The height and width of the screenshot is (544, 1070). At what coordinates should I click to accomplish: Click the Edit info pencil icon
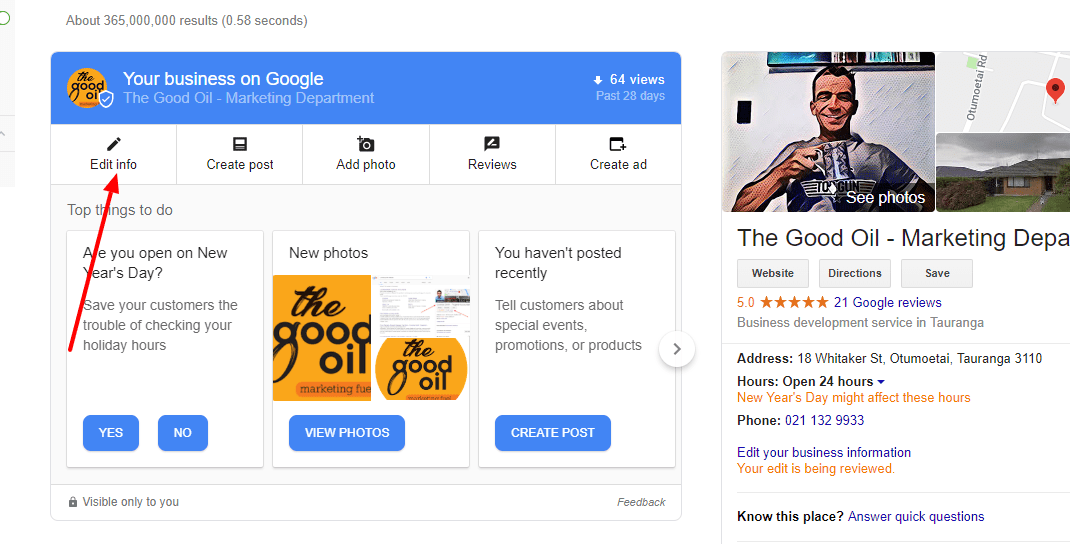pos(113,144)
